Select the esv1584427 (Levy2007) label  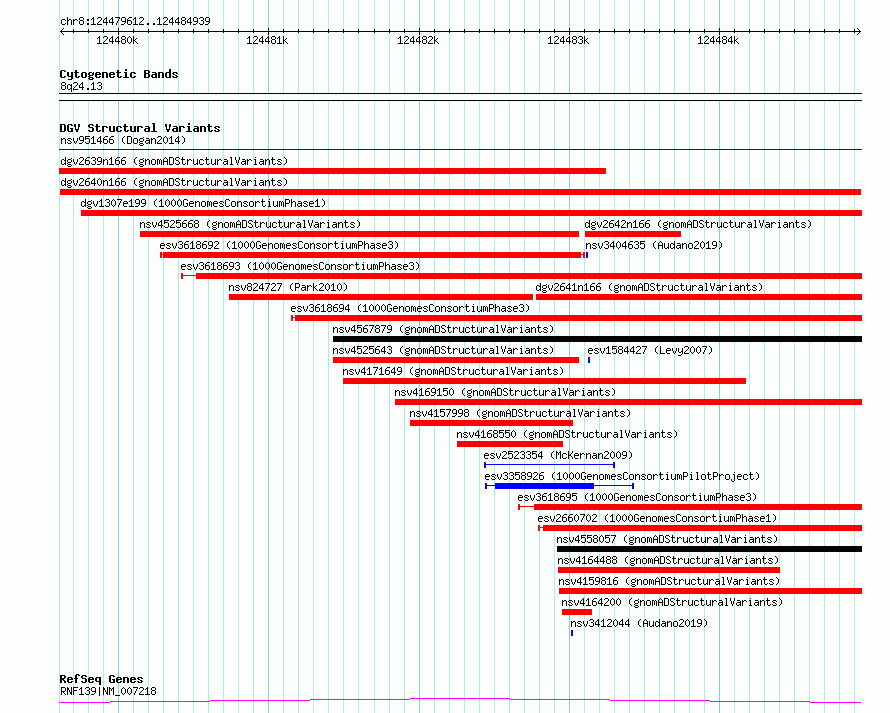point(650,350)
